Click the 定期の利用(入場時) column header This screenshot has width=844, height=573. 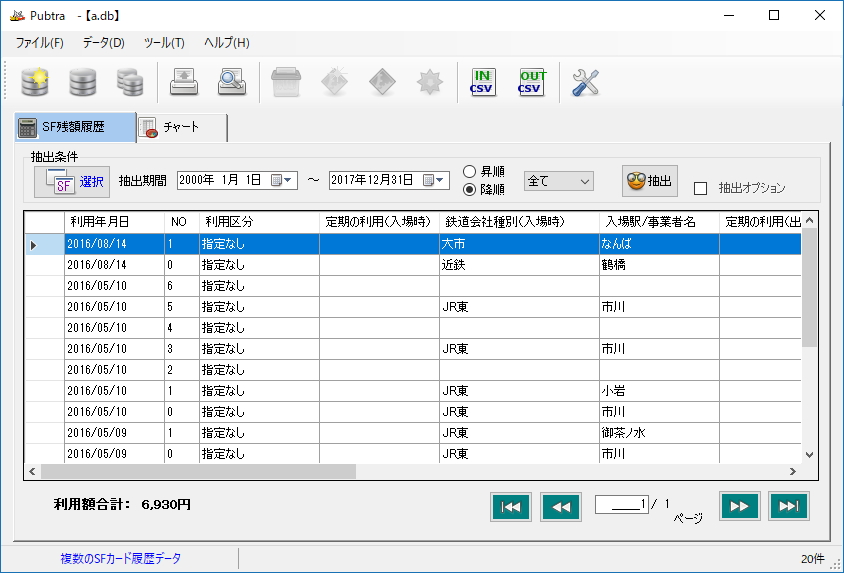pos(379,222)
